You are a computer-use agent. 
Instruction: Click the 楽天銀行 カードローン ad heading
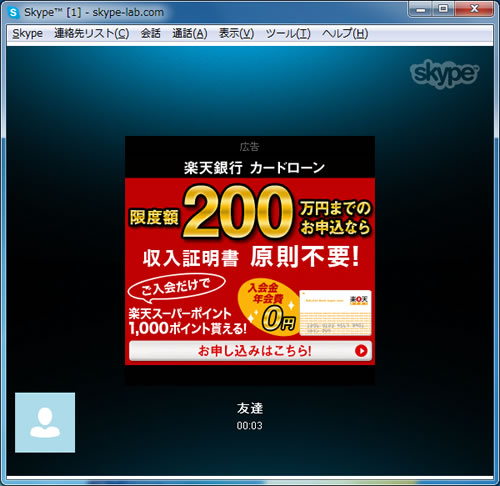pos(254,168)
